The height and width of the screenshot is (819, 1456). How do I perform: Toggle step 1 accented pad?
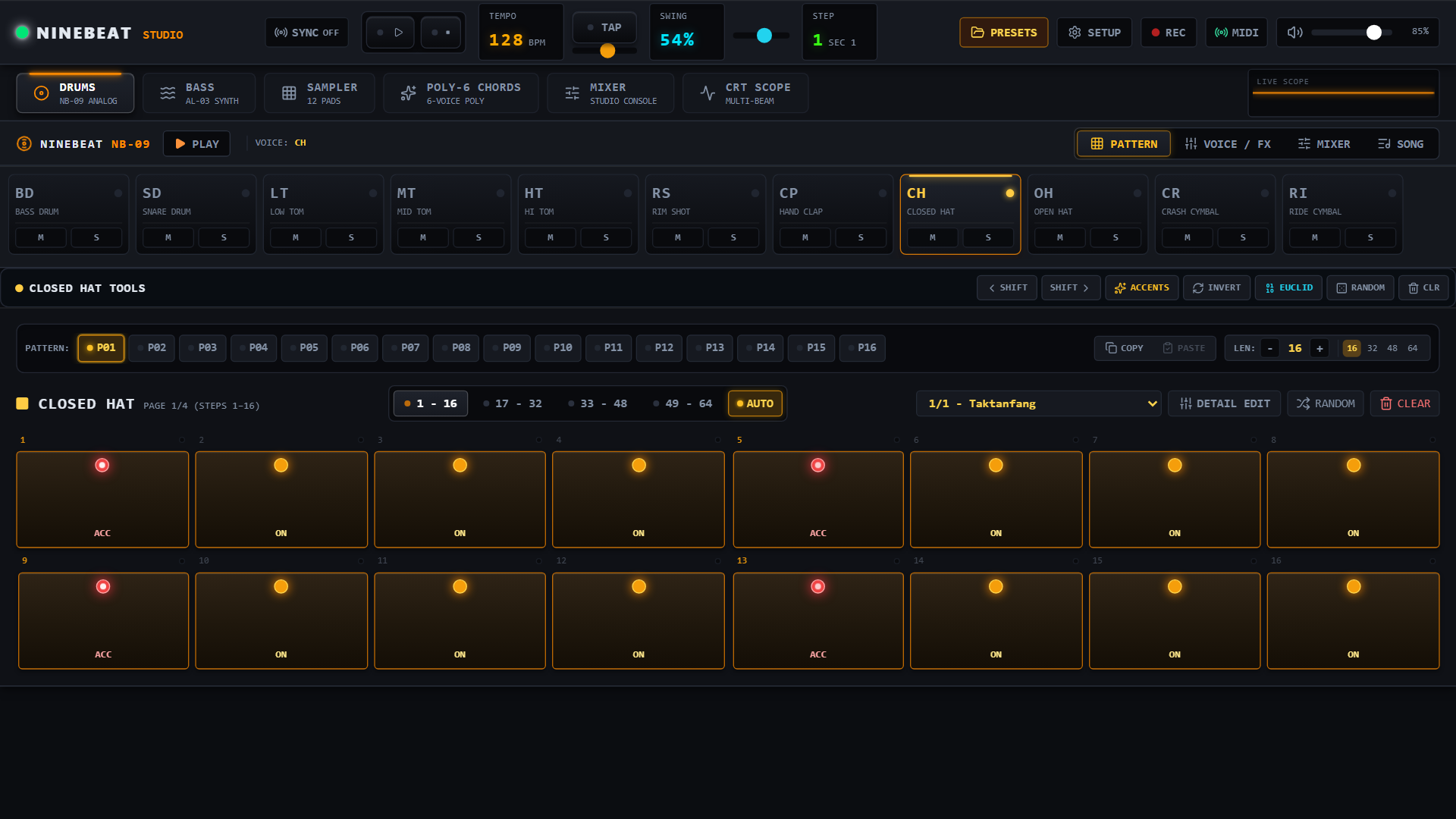pos(102,500)
